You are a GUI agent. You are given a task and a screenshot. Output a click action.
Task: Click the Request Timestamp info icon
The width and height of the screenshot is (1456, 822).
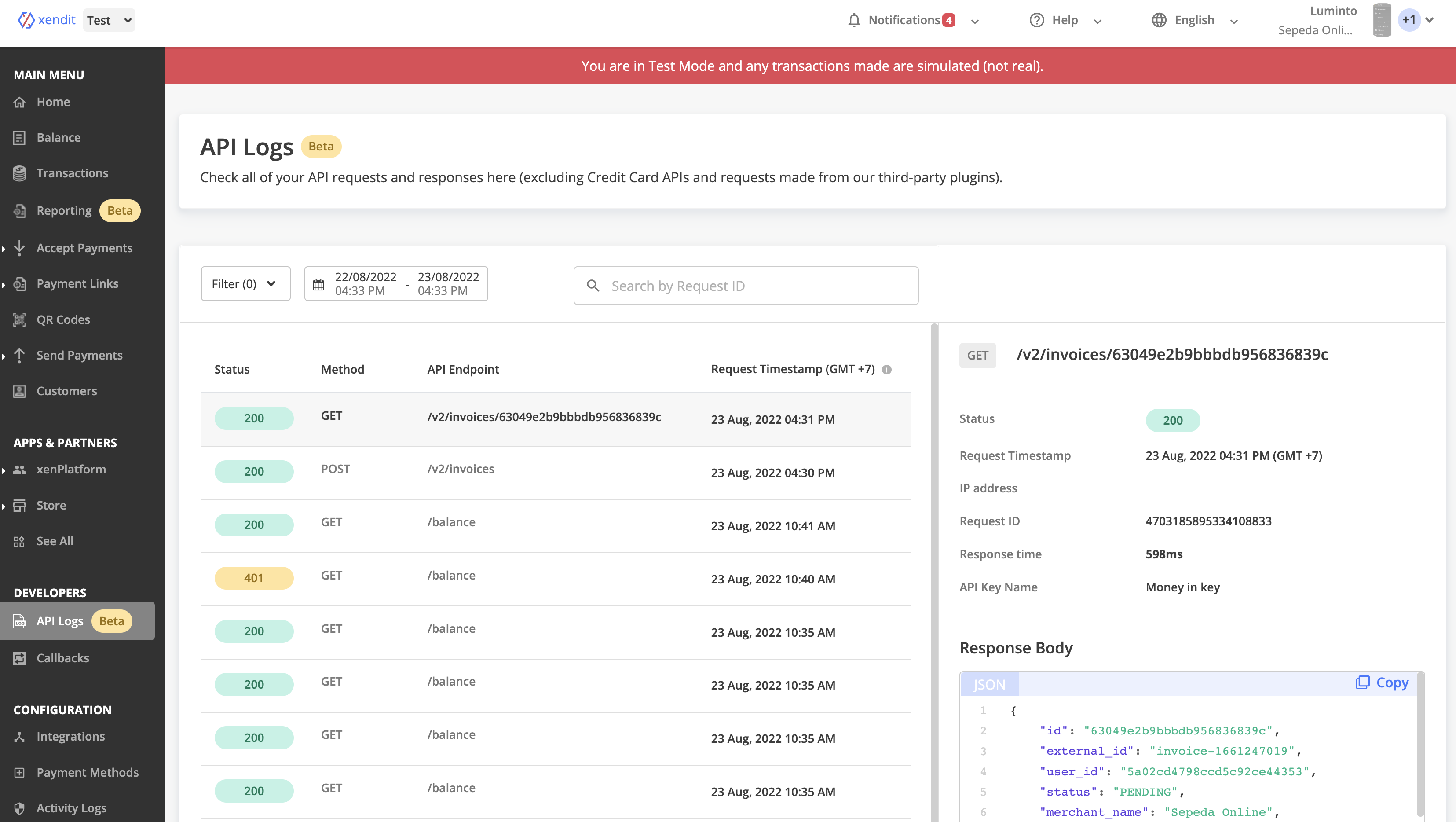point(887,370)
